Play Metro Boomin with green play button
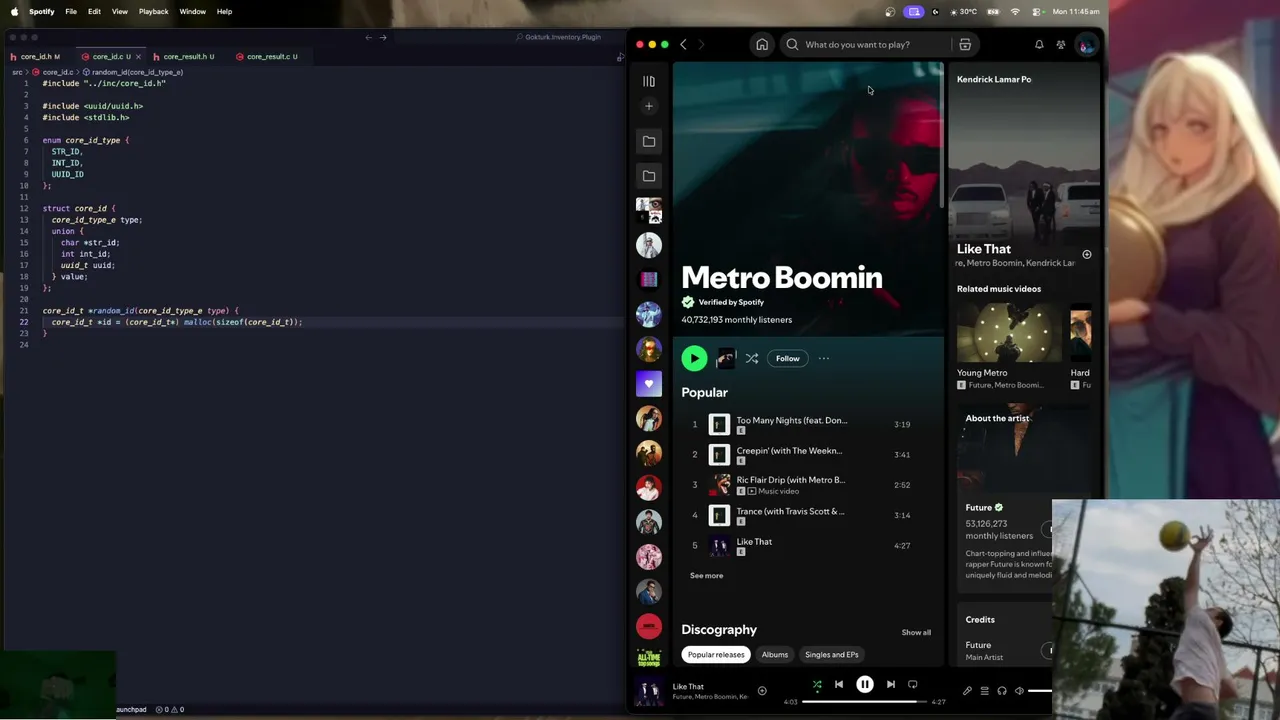This screenshot has height=720, width=1280. click(694, 358)
